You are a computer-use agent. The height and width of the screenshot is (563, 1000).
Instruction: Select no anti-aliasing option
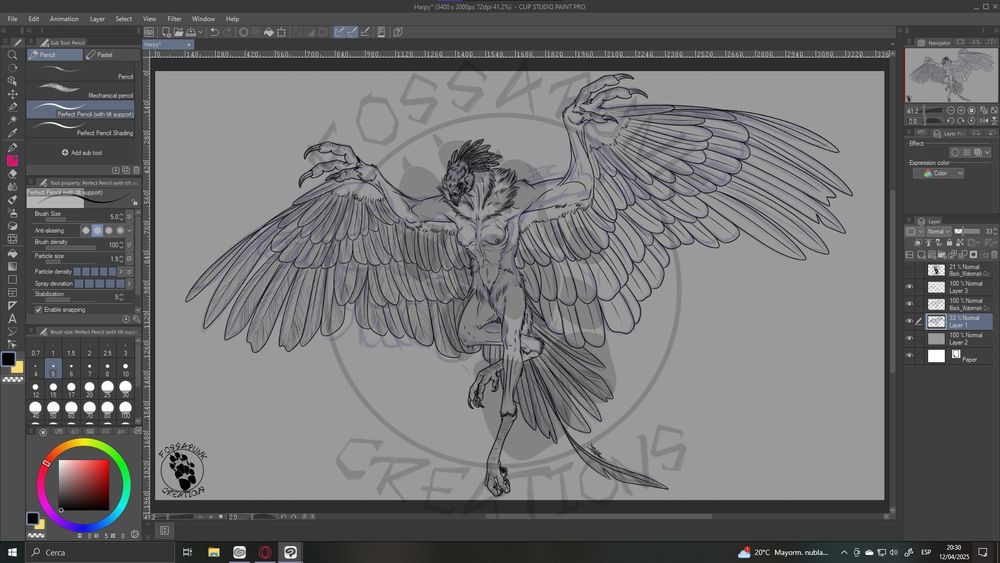[86, 231]
